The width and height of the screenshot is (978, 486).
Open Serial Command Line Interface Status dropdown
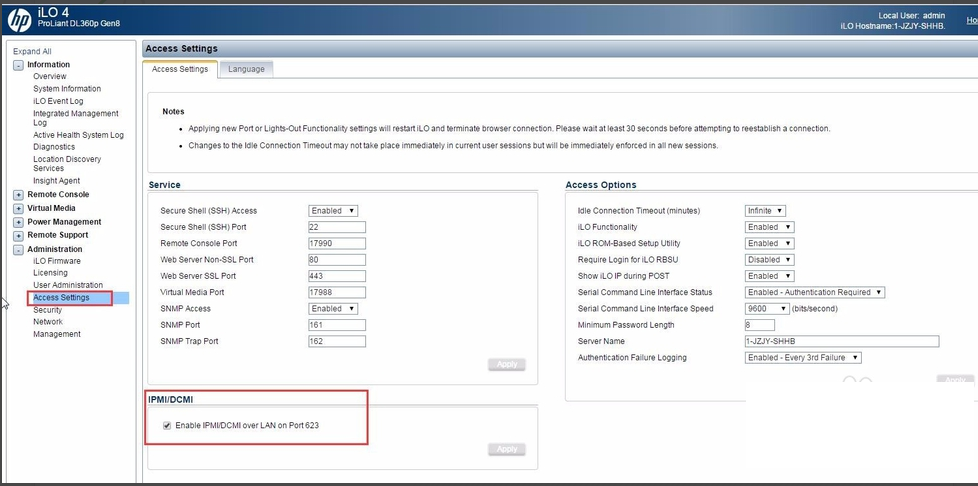tap(815, 292)
